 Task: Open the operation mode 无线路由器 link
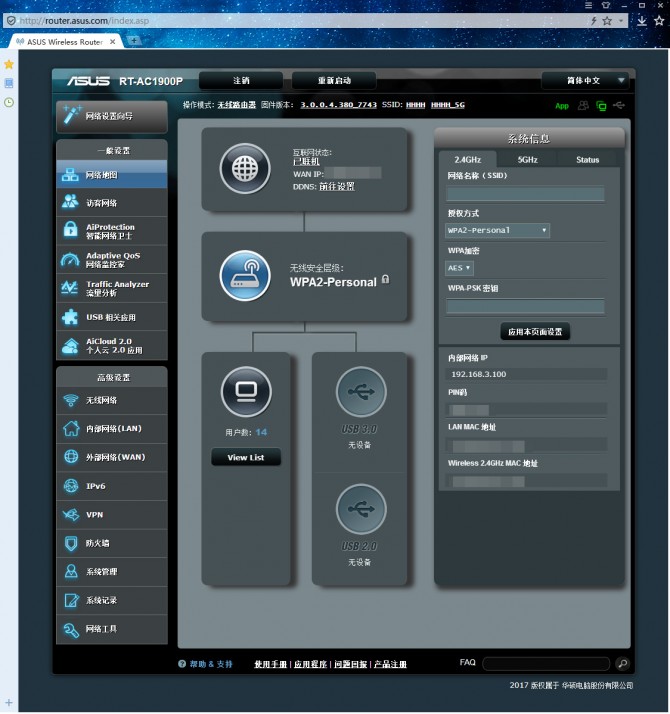point(236,105)
